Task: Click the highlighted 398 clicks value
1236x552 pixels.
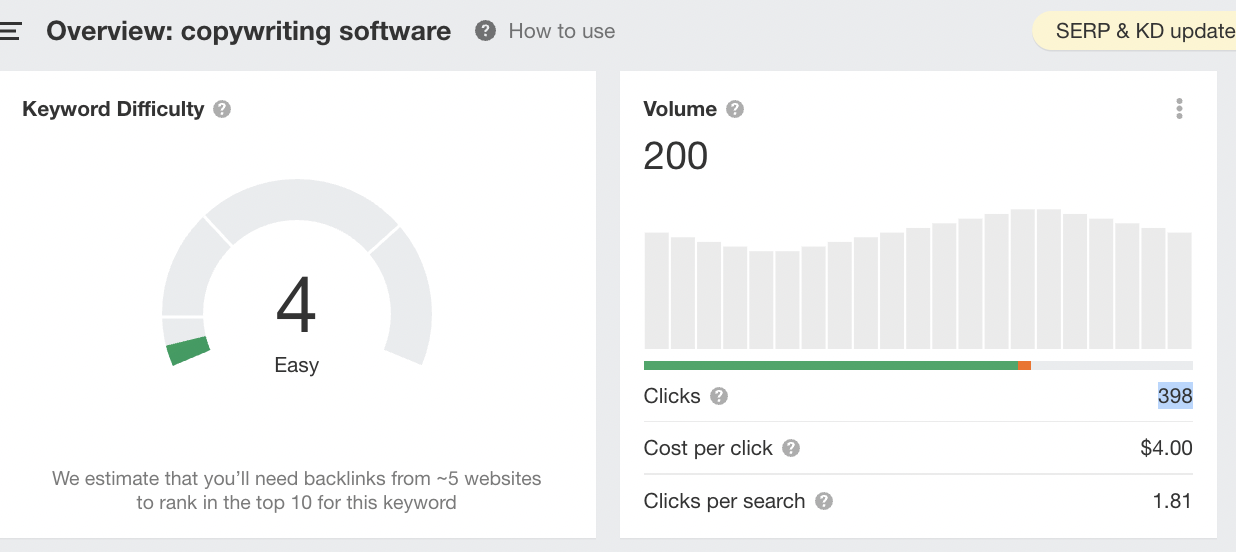Action: [x=1175, y=396]
